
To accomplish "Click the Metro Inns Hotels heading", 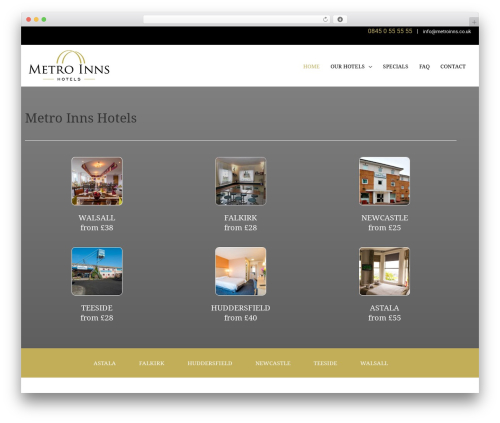I will coord(81,118).
